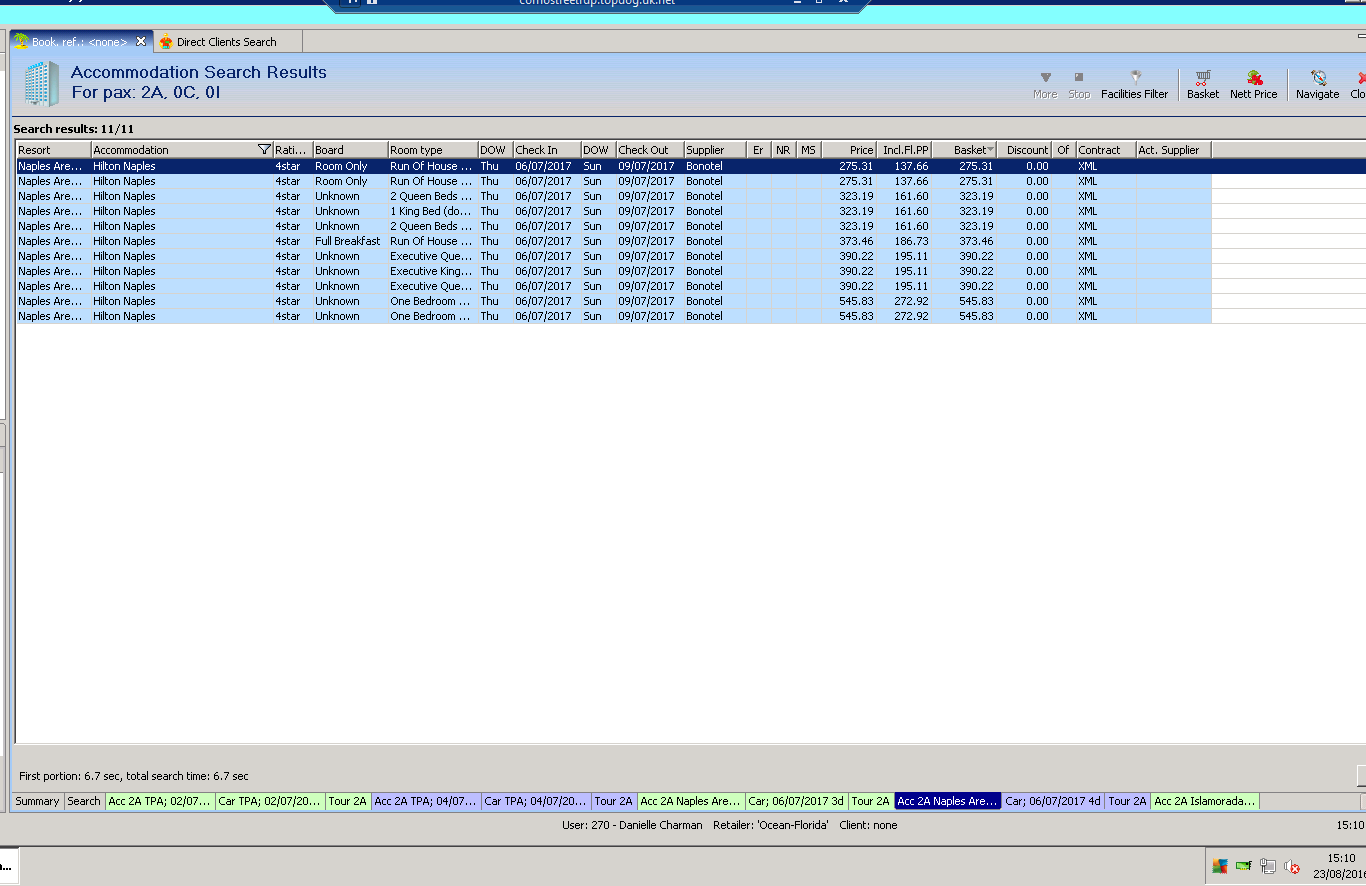Viewport: 1366px width, 886px height.
Task: Sort by the Price column header
Action: [860, 150]
